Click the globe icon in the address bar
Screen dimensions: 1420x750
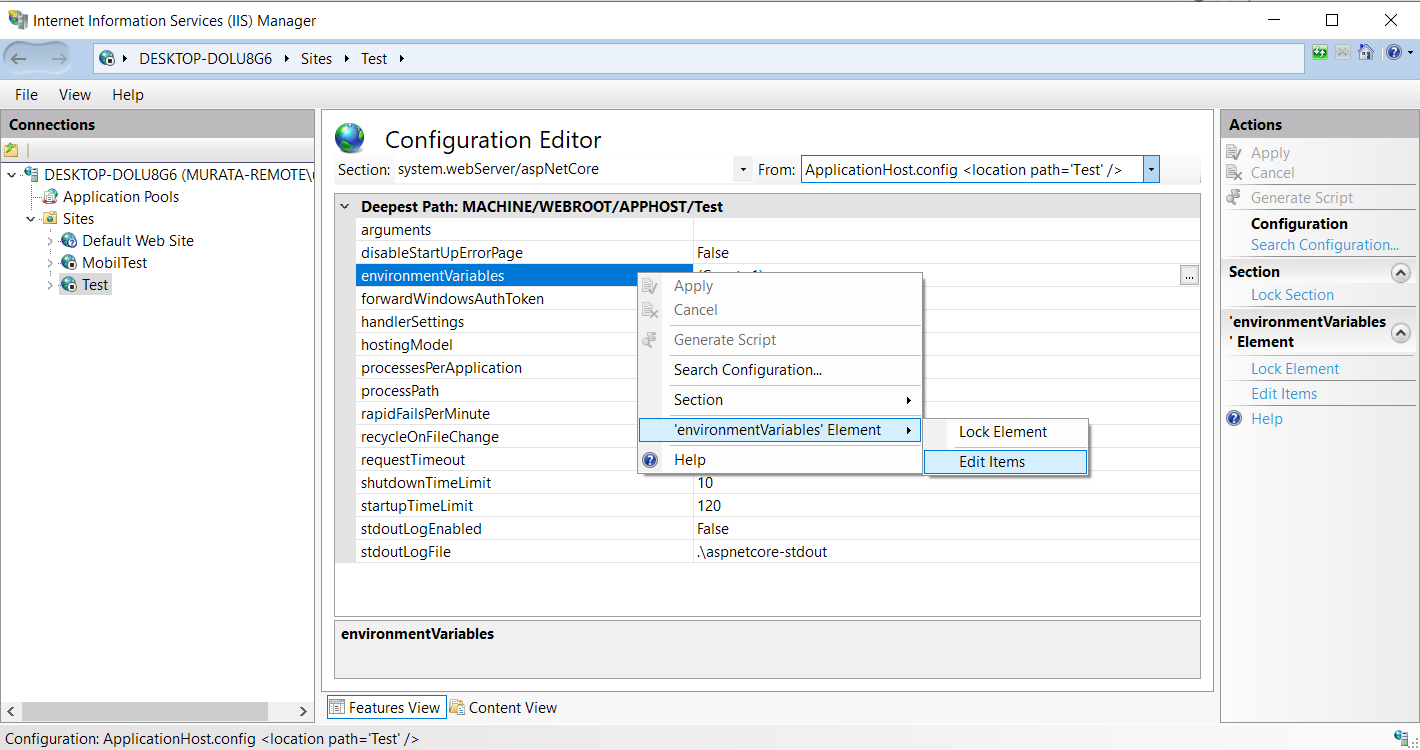point(107,58)
